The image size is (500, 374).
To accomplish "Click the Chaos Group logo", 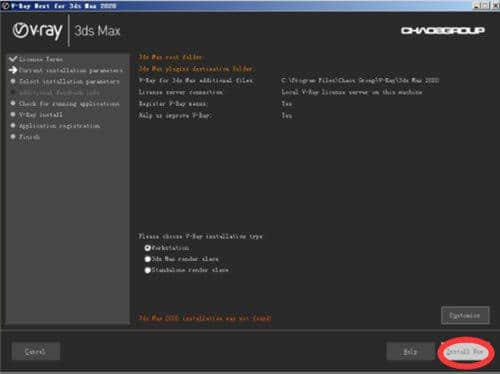I will [x=443, y=31].
